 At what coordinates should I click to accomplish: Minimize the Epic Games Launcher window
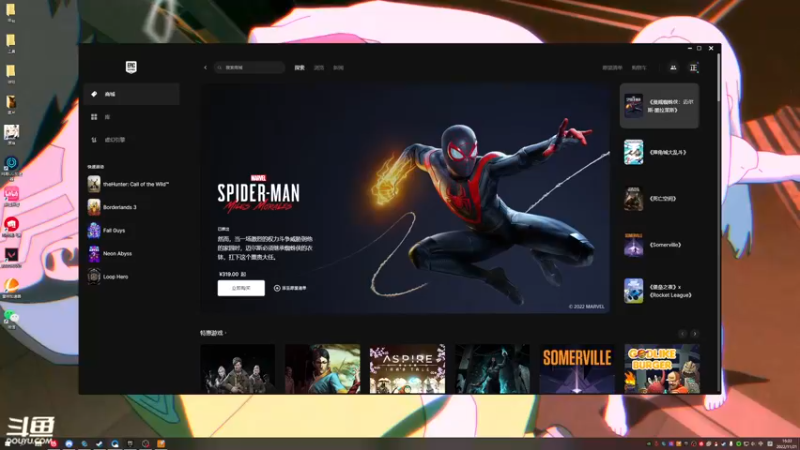pos(689,48)
